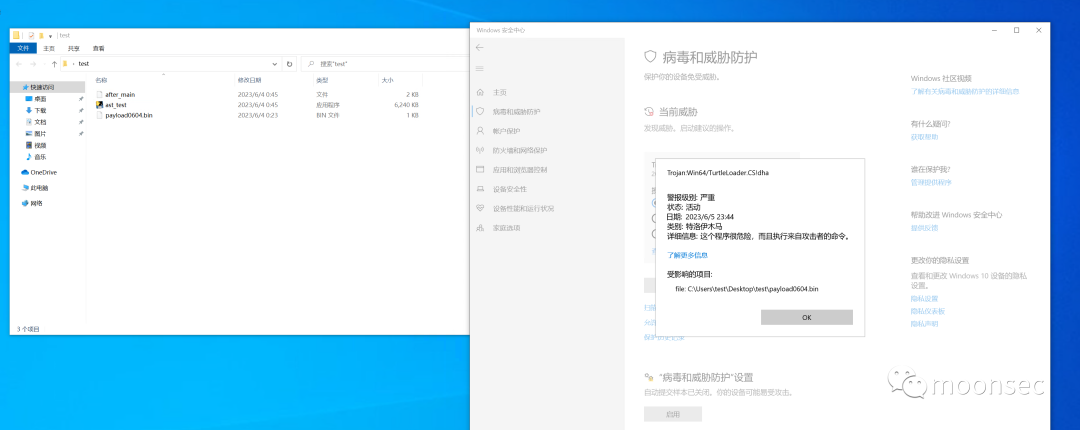1080x430 pixels.
Task: Sort files by the 修改日期 column
Action: pos(249,81)
